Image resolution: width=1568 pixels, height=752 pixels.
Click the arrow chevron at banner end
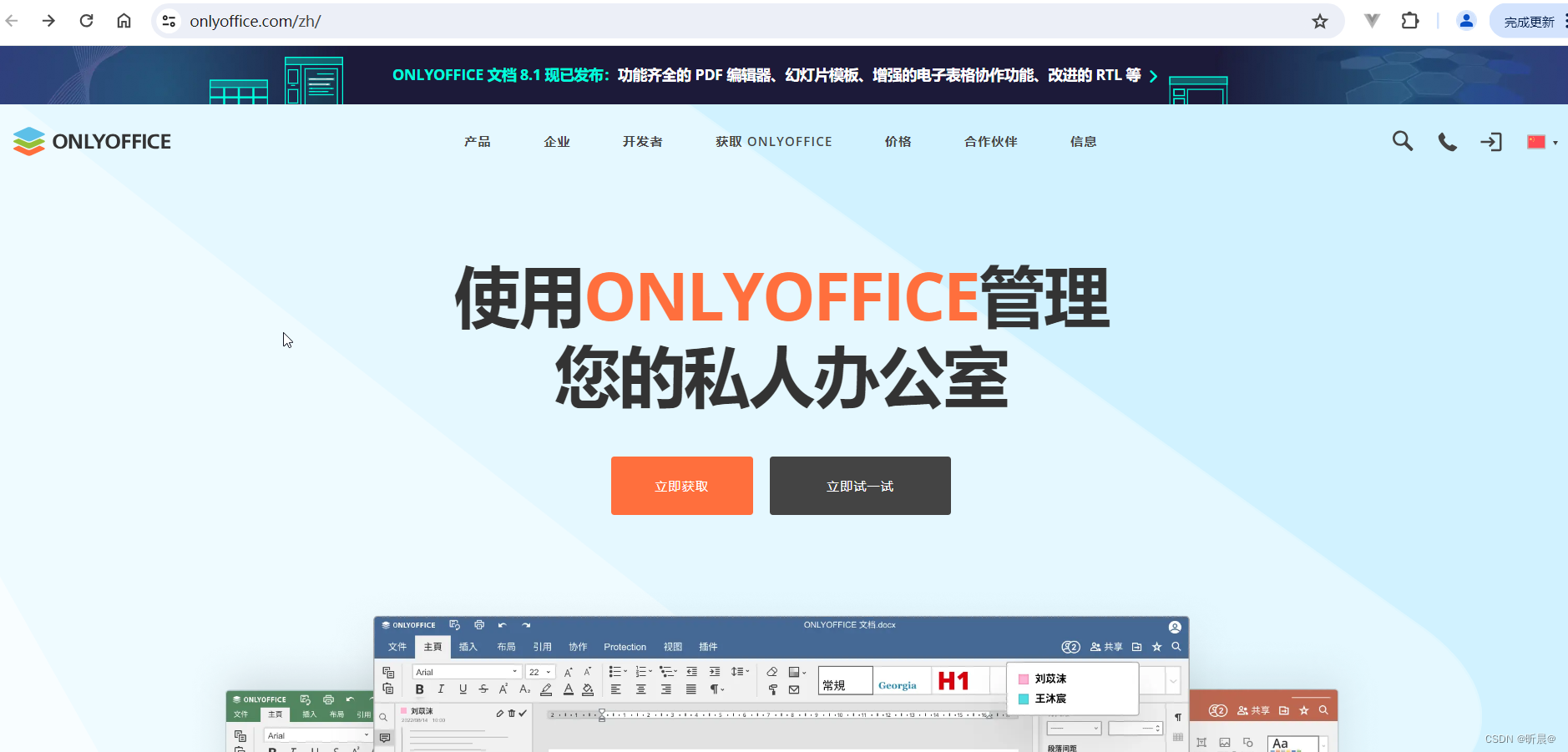1154,76
